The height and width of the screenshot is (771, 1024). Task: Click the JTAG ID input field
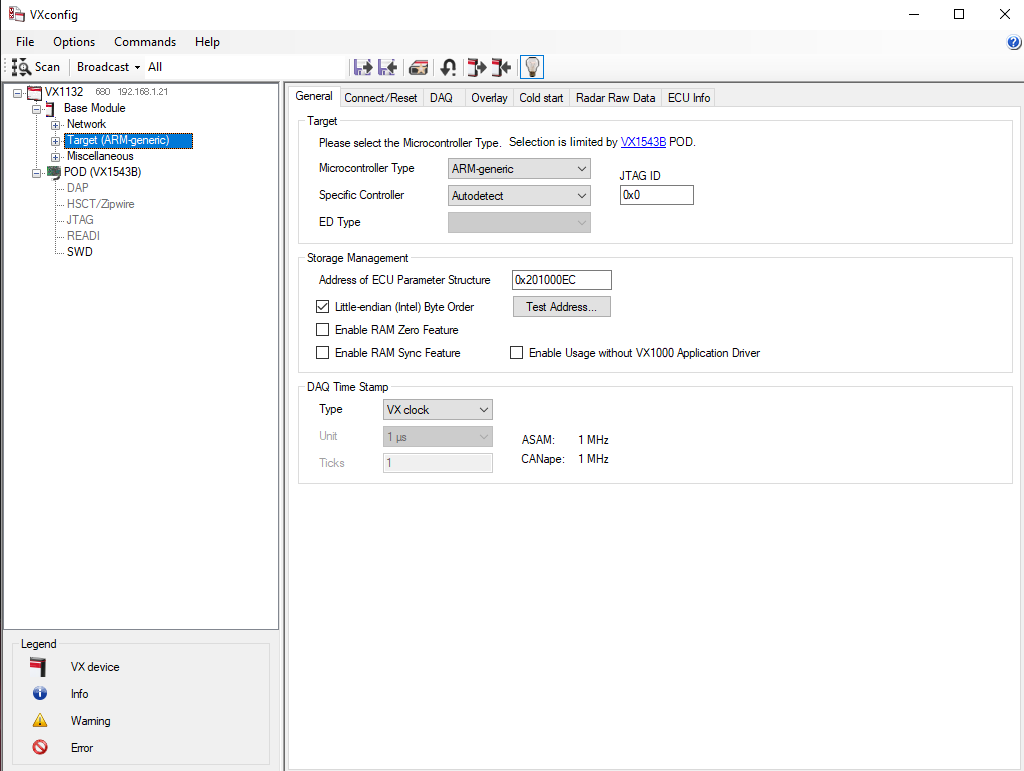point(656,195)
